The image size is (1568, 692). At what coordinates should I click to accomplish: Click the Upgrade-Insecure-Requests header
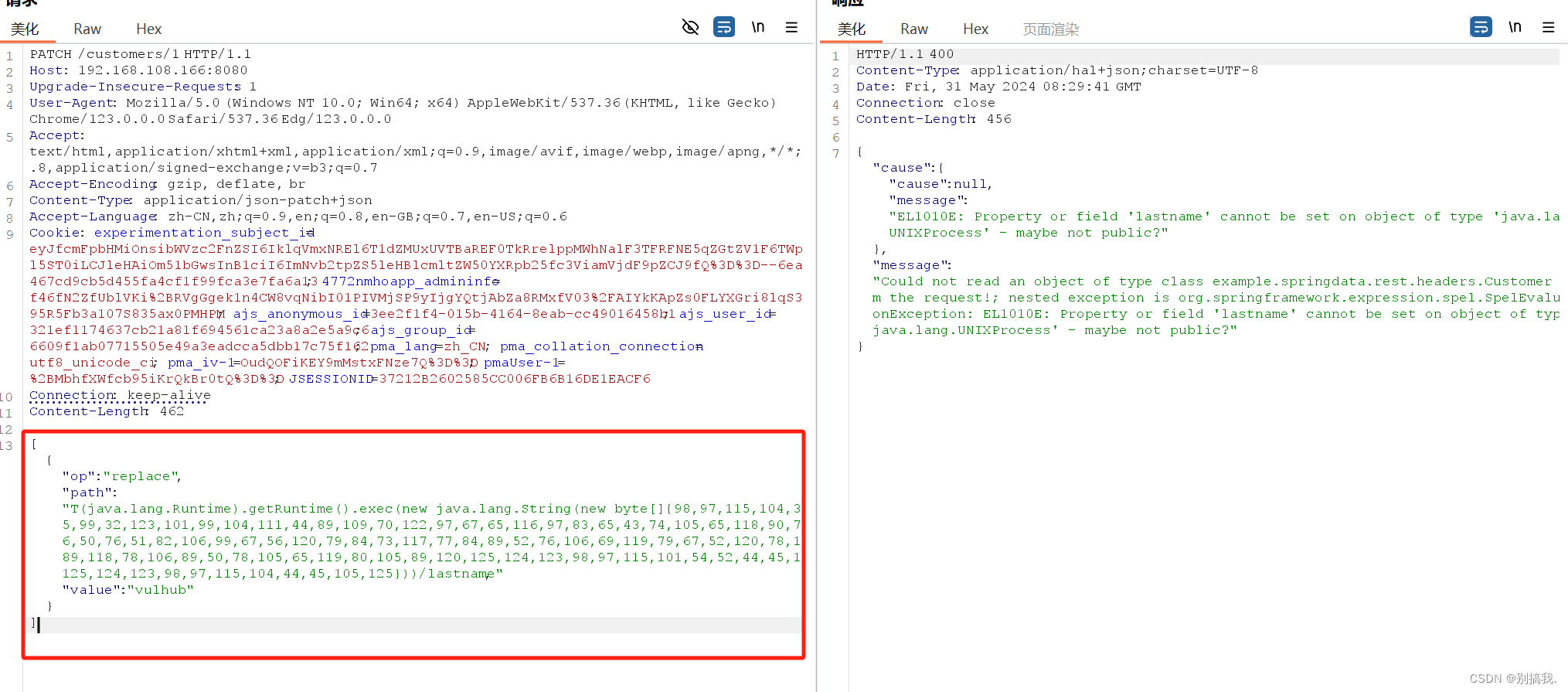(143, 87)
